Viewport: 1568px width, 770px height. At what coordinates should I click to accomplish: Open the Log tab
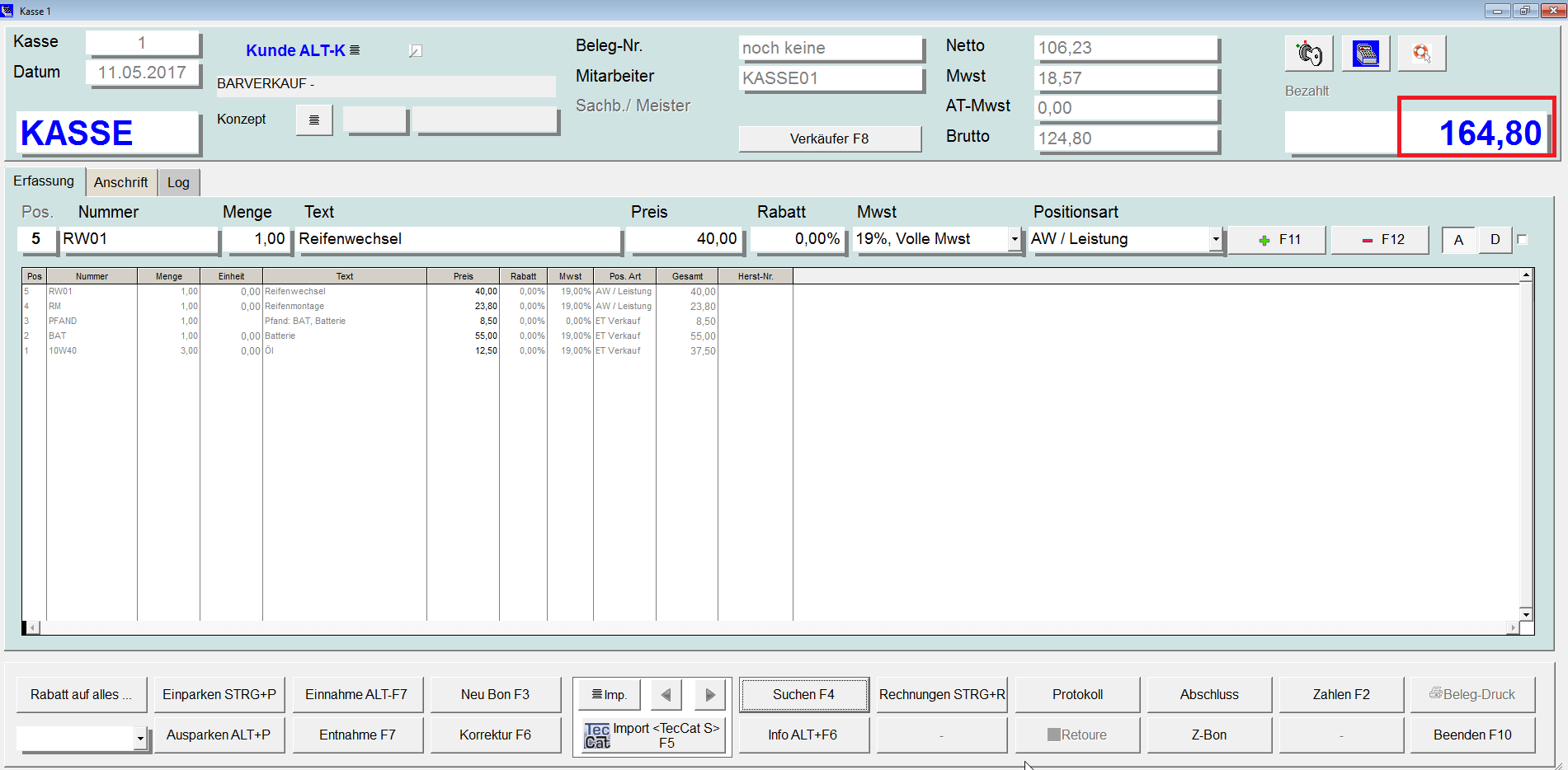[x=179, y=182]
